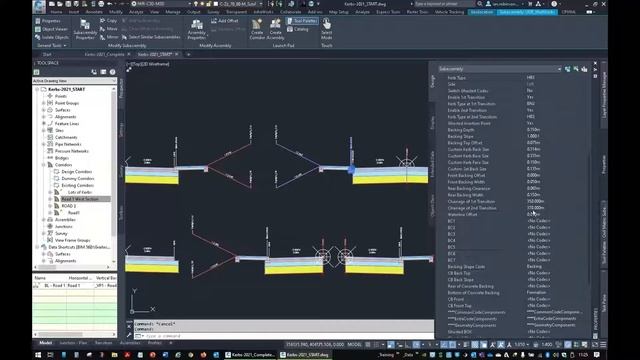This screenshot has width=640, height=360.
Task: Switch to the Model layout tab
Action: point(46,343)
